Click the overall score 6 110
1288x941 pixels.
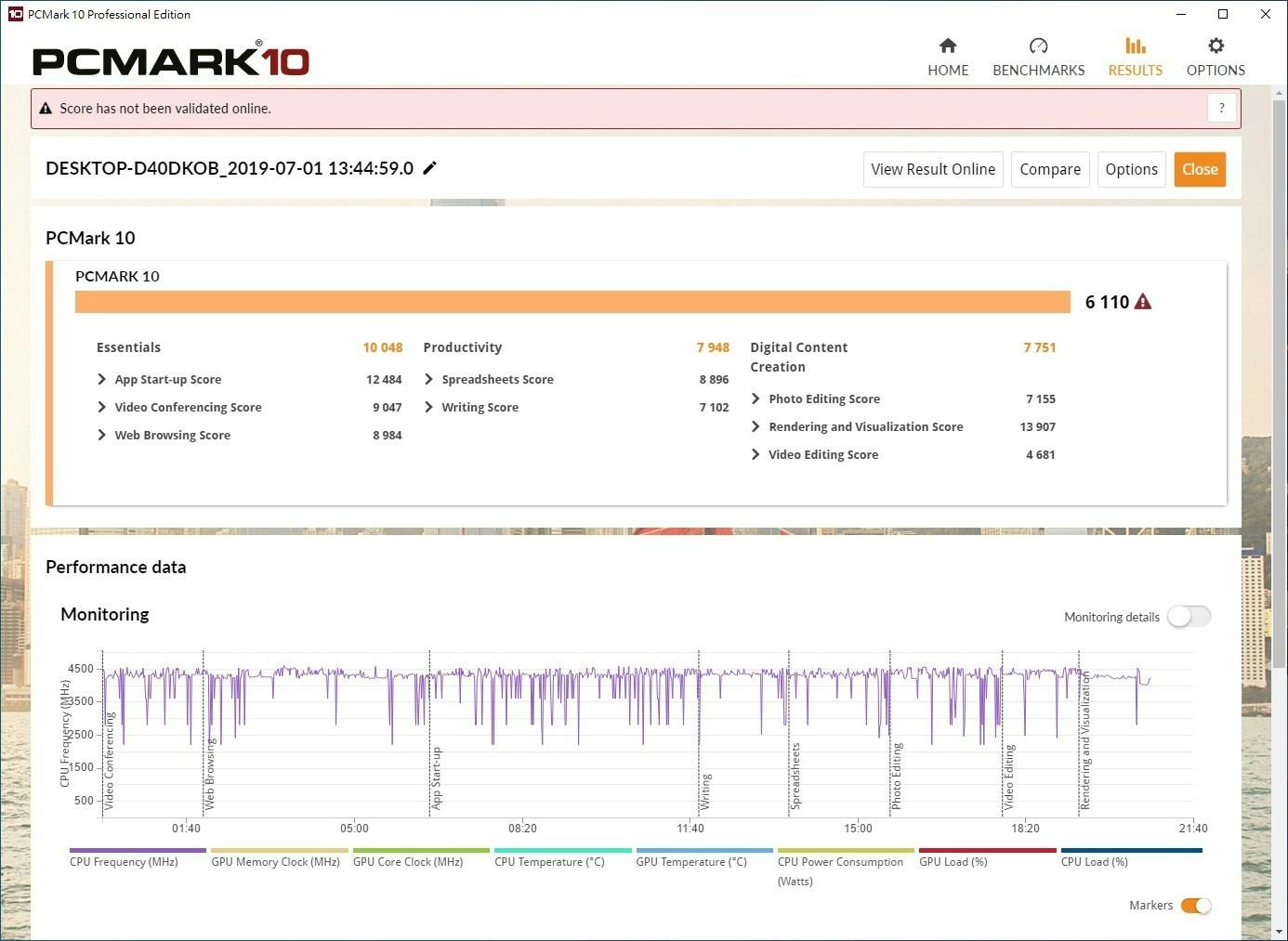point(1107,302)
